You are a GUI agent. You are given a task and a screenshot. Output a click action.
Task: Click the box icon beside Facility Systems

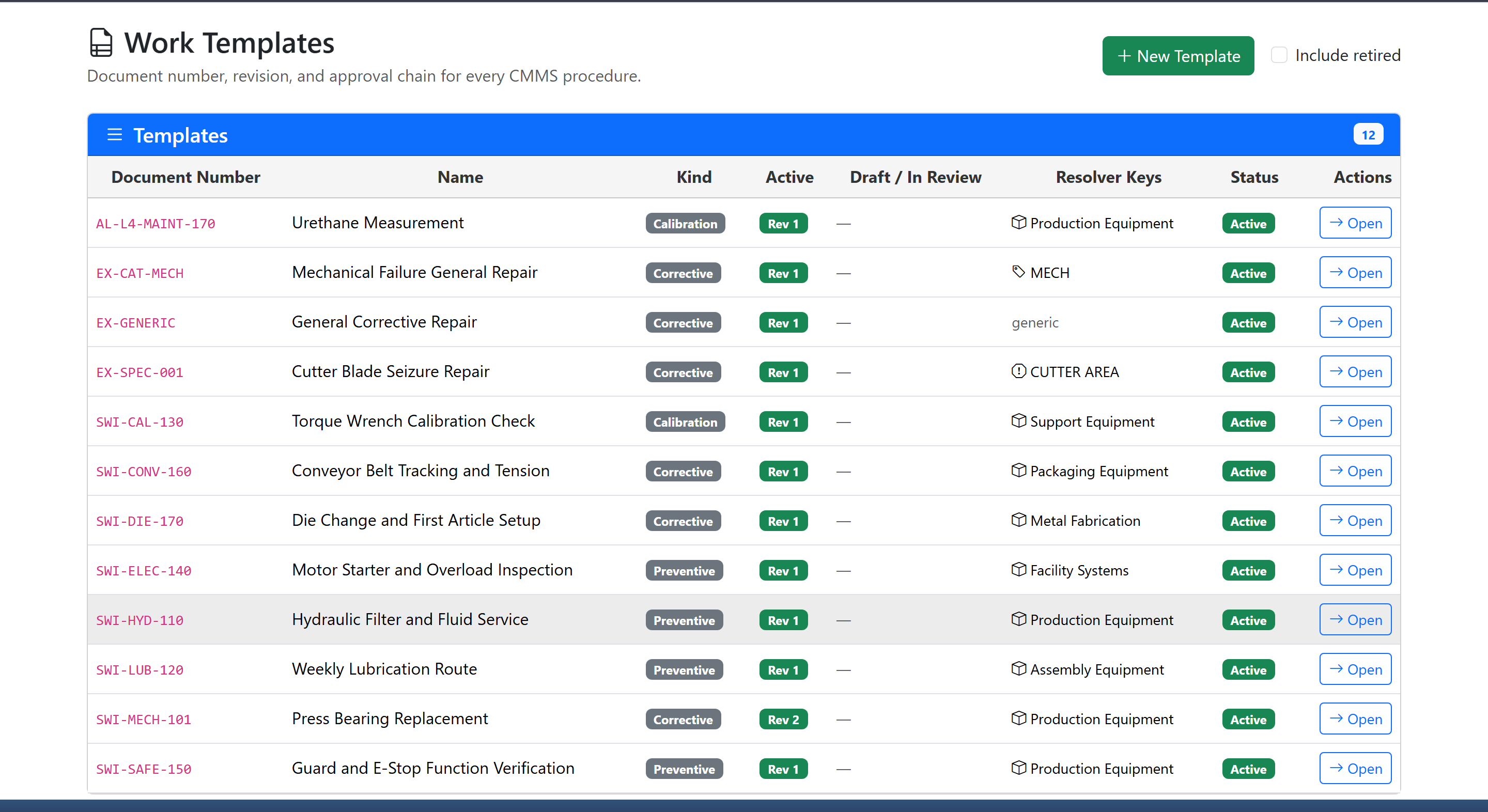point(1018,569)
